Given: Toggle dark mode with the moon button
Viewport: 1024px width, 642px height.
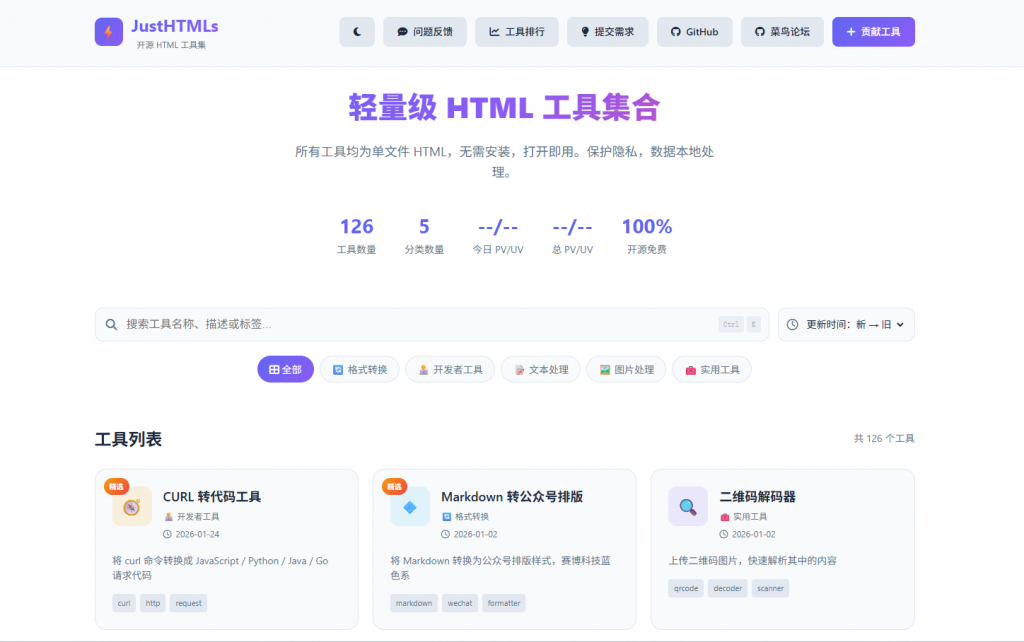Looking at the screenshot, I should [x=357, y=32].
